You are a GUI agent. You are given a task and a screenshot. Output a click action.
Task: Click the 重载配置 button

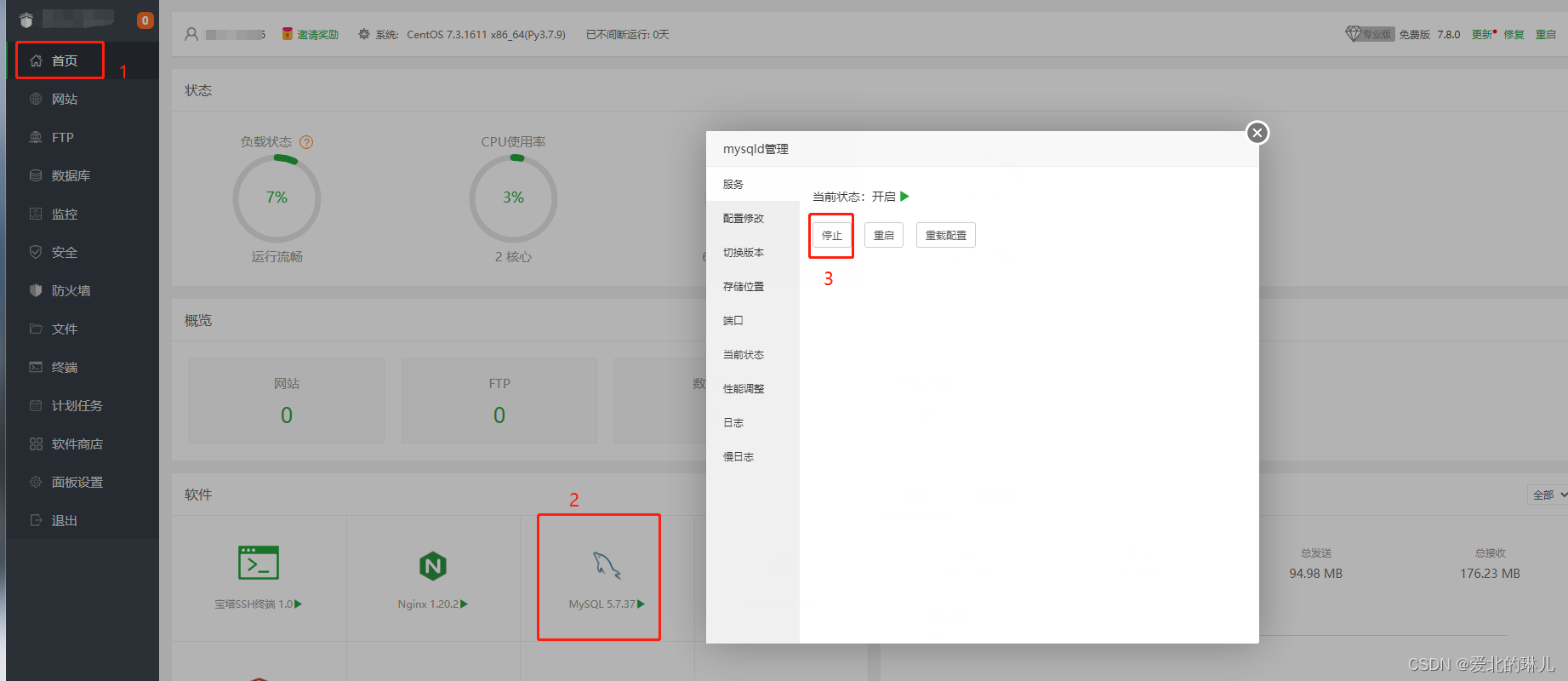click(x=946, y=235)
